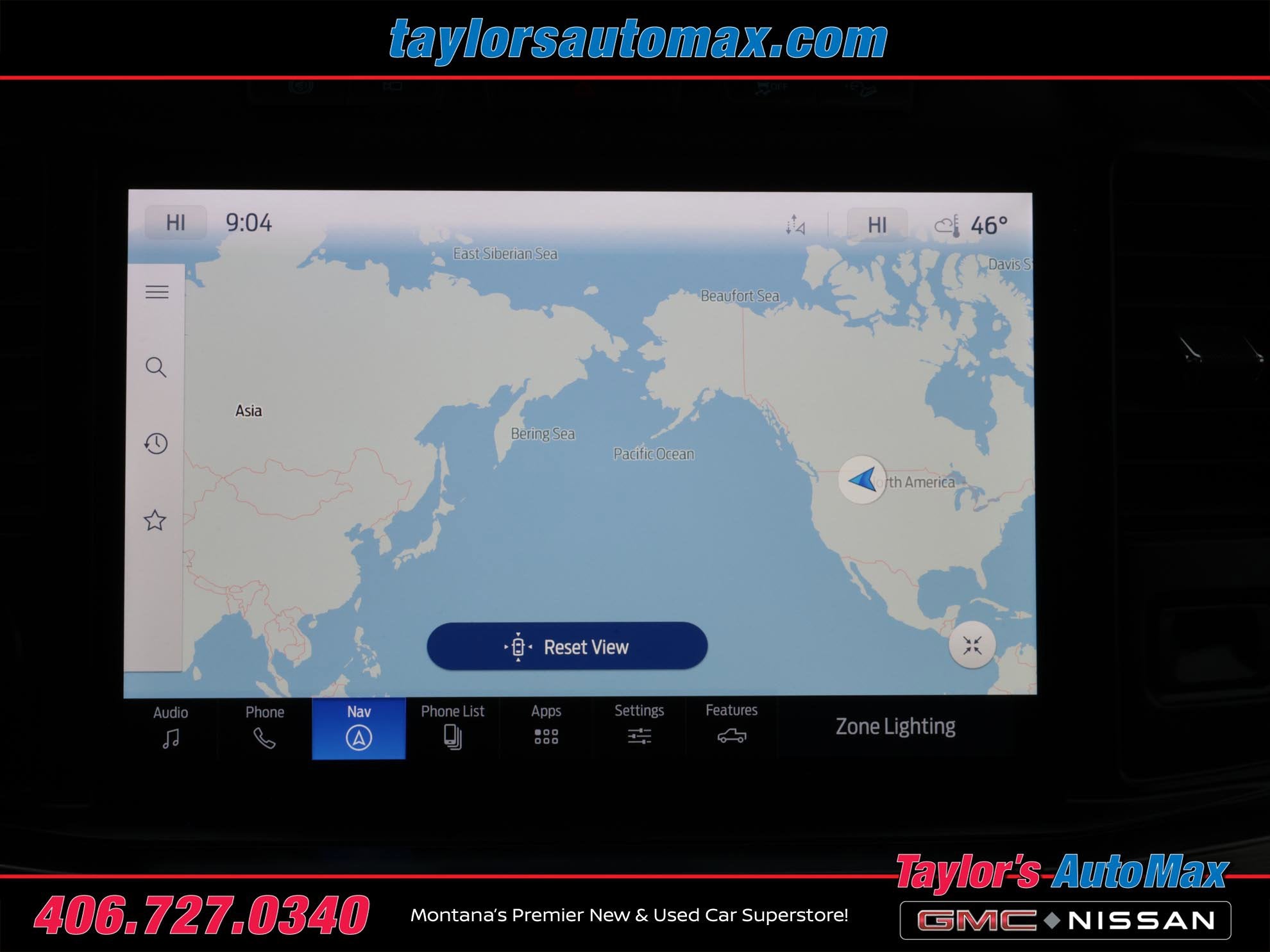Tap the left HI temperature setting
The image size is (1270, 952).
point(176,222)
